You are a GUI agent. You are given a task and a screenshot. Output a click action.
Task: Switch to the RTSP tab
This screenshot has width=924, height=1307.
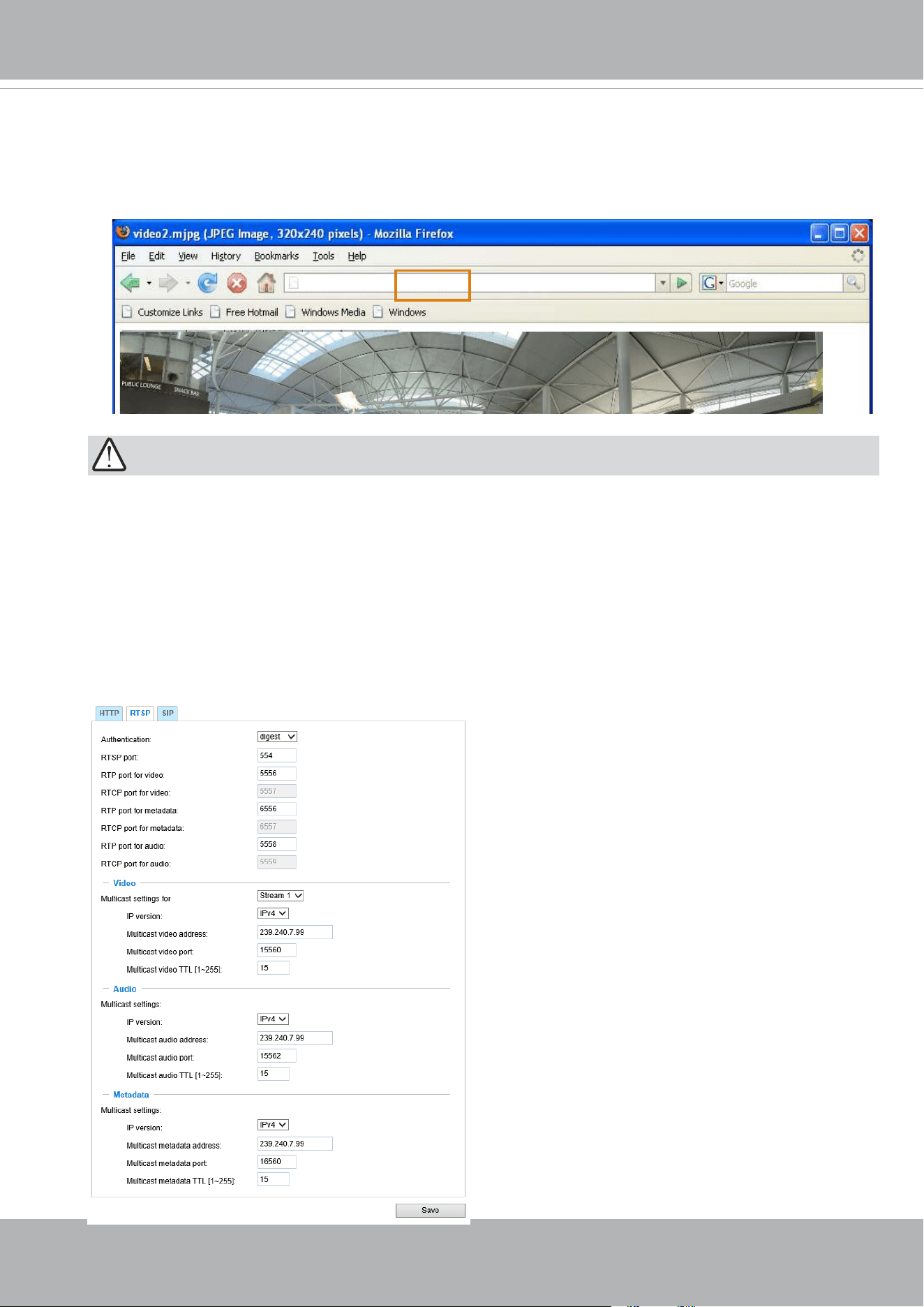(x=140, y=713)
